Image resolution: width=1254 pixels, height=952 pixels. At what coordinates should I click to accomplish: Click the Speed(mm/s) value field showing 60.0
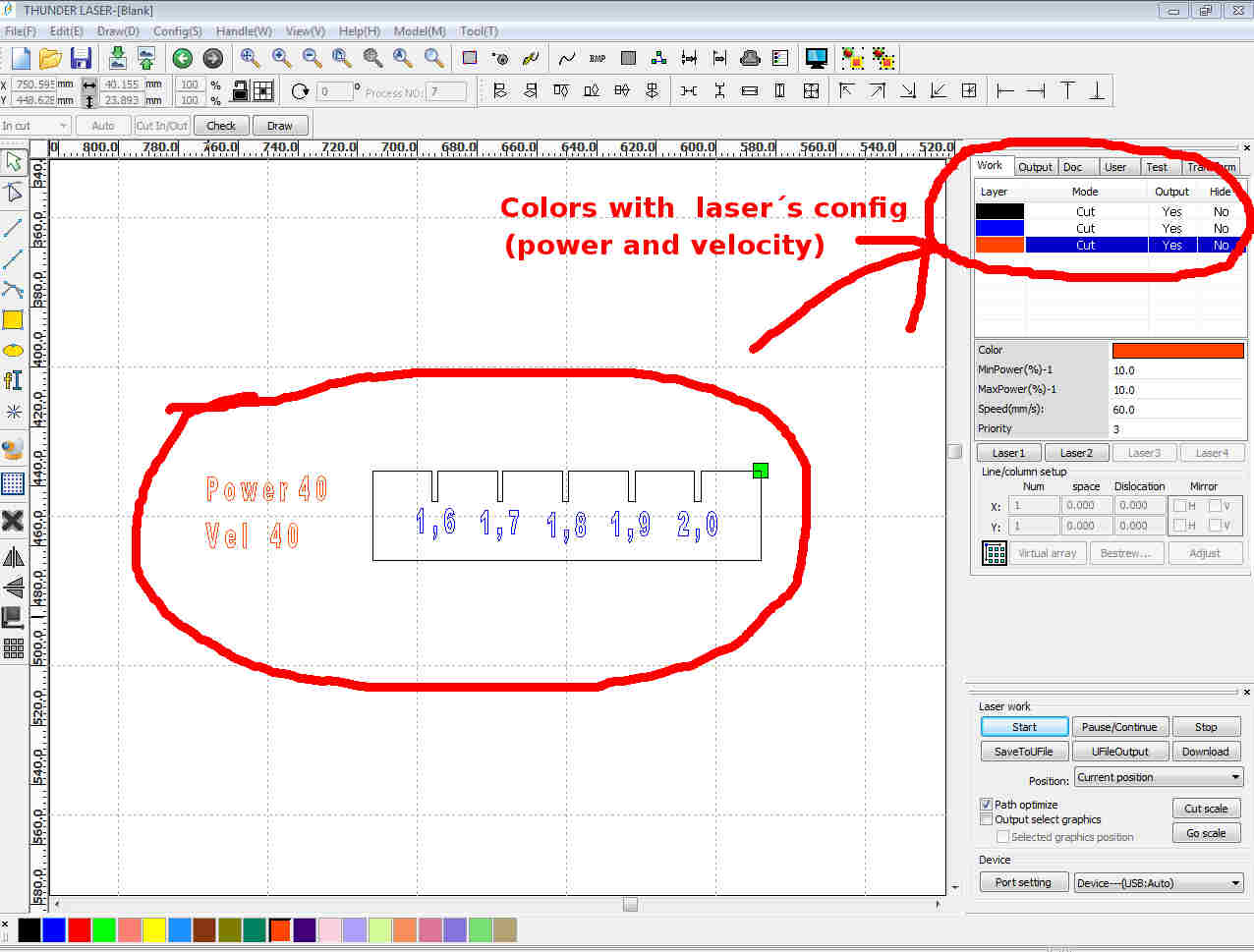(1177, 409)
